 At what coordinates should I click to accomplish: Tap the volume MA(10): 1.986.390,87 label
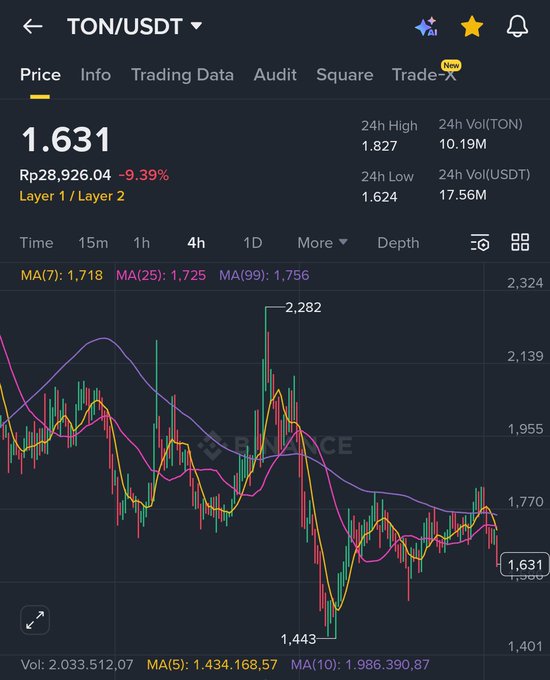[360, 664]
